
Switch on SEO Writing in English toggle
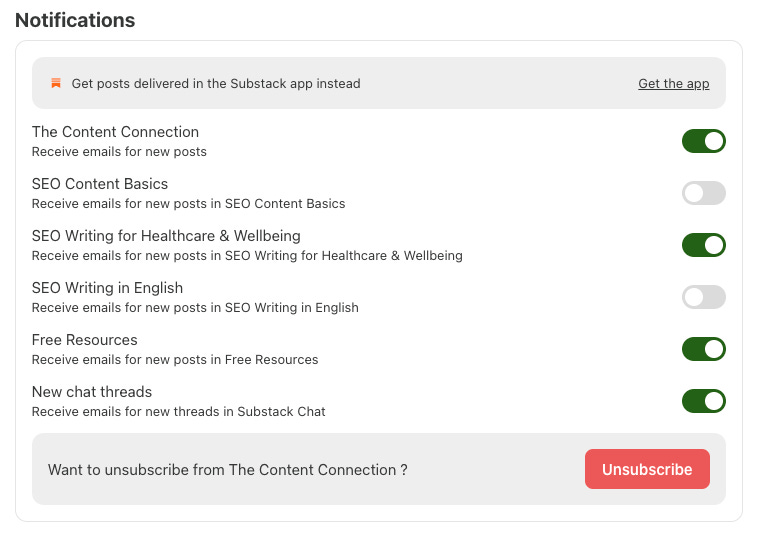703,297
